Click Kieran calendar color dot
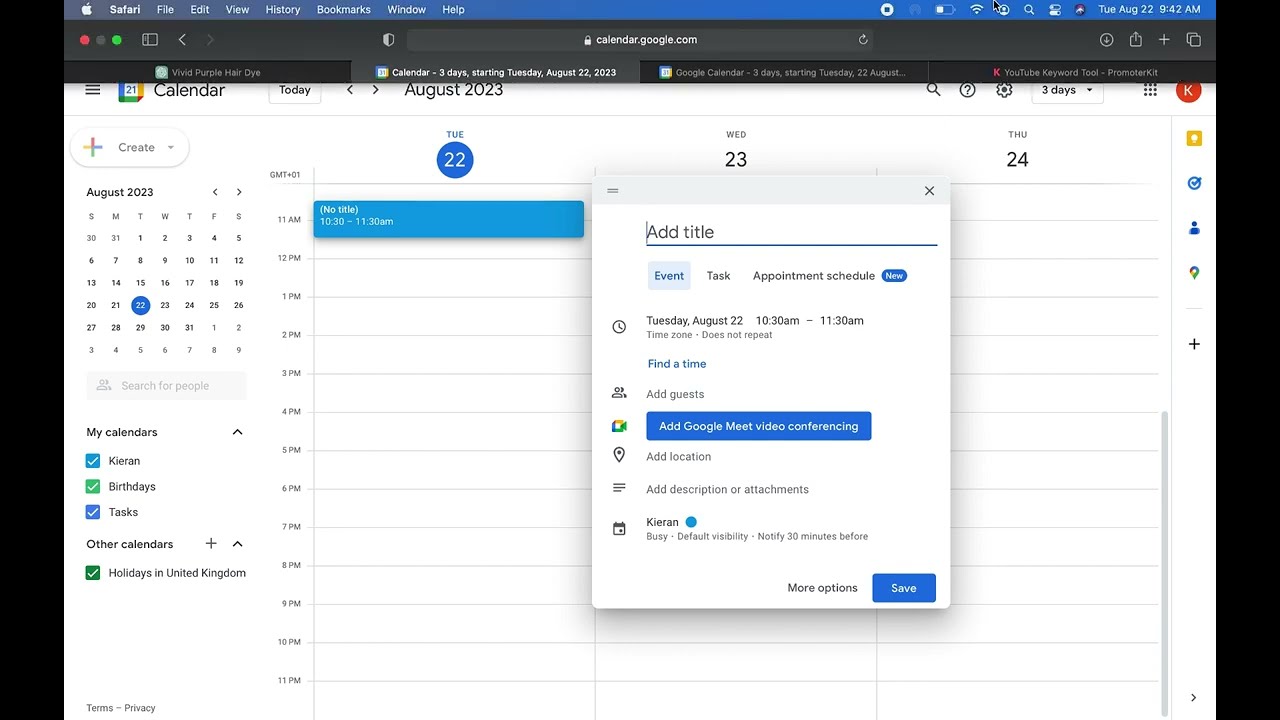1280x720 pixels. 691,522
